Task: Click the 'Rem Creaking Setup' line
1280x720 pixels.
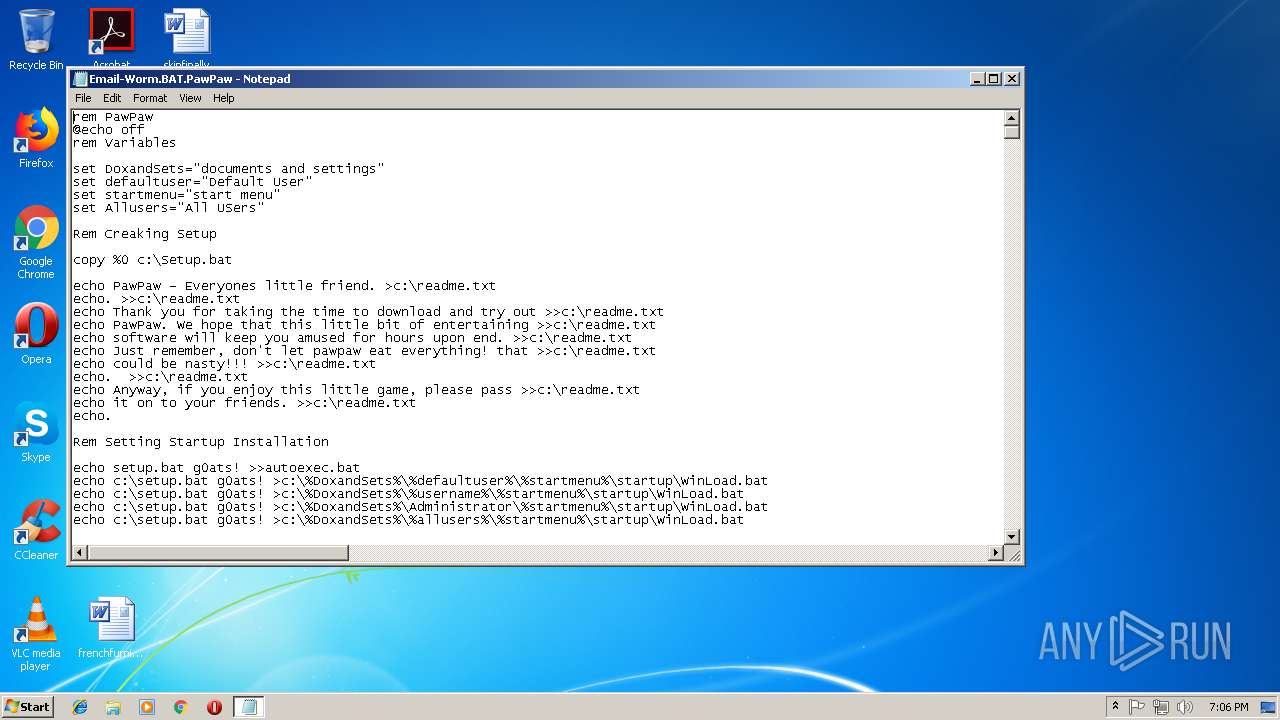Action: pos(145,234)
